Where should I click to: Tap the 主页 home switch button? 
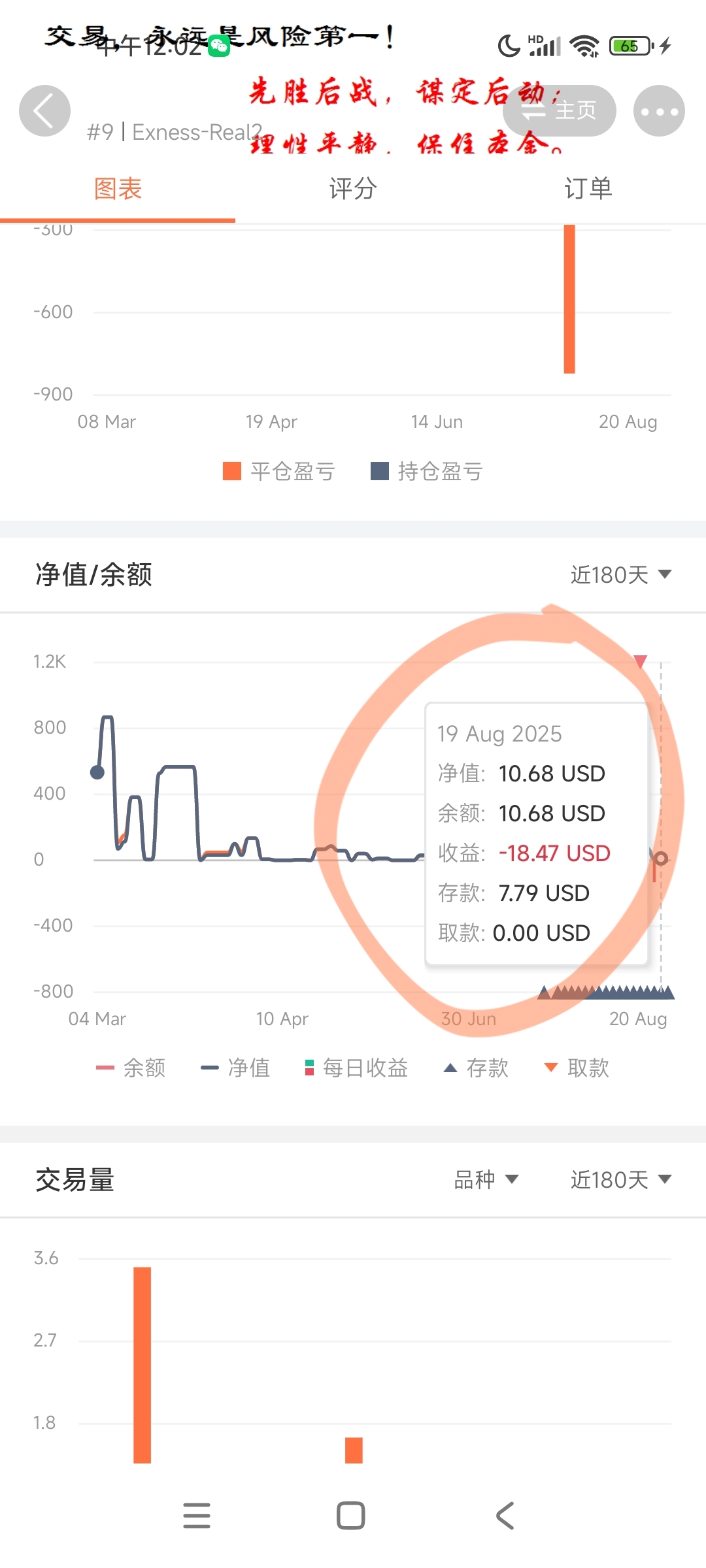(x=560, y=111)
